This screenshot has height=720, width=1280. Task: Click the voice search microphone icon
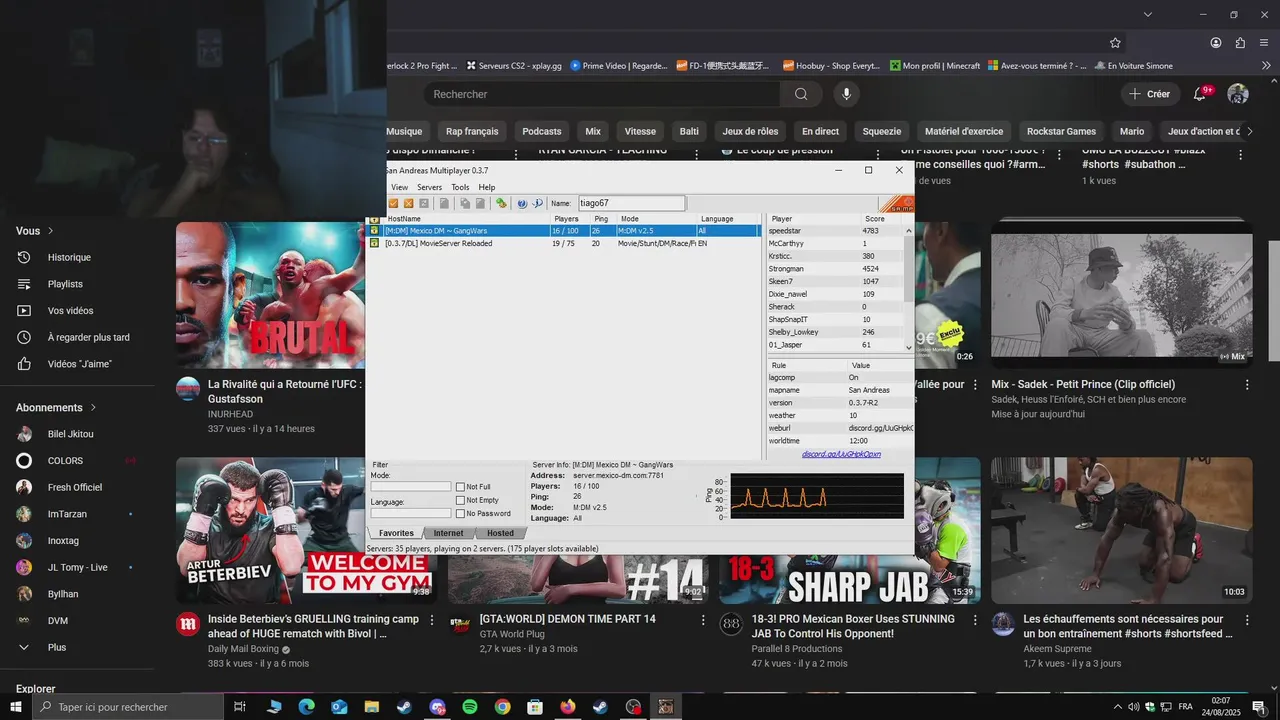846,94
